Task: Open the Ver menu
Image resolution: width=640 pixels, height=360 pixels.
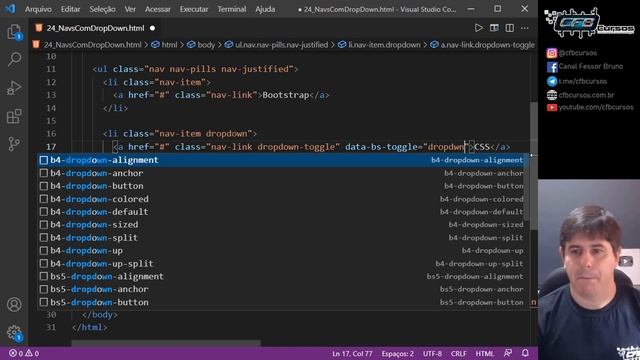Action: point(130,9)
